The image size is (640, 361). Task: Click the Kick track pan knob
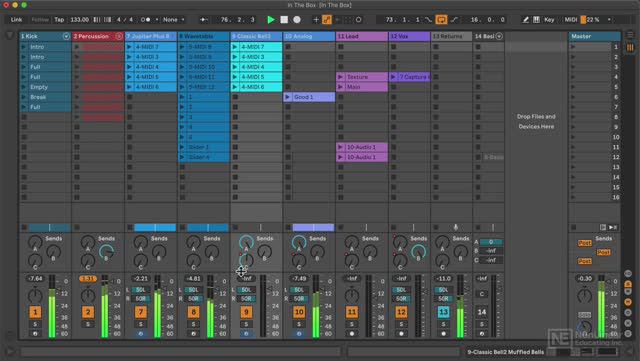click(x=35, y=295)
